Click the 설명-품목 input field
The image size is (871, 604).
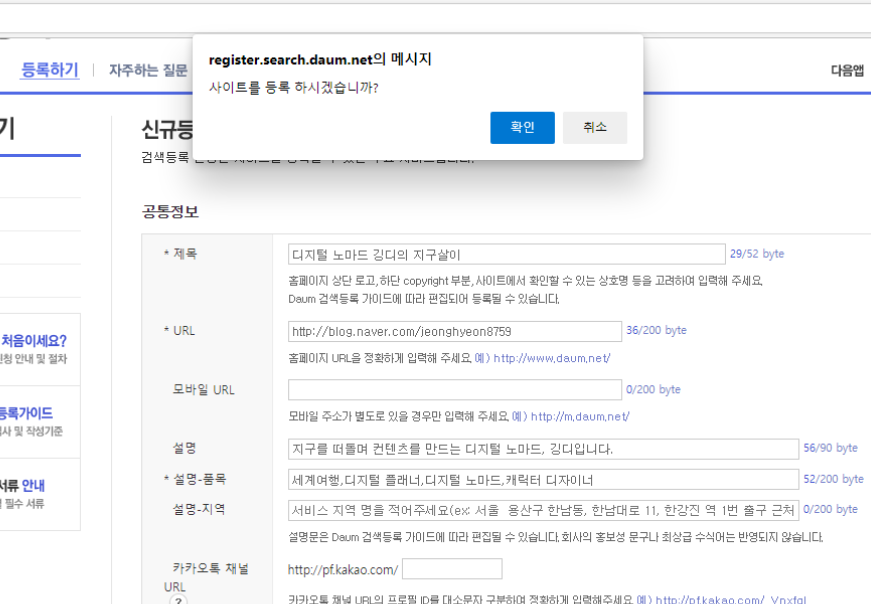click(543, 480)
